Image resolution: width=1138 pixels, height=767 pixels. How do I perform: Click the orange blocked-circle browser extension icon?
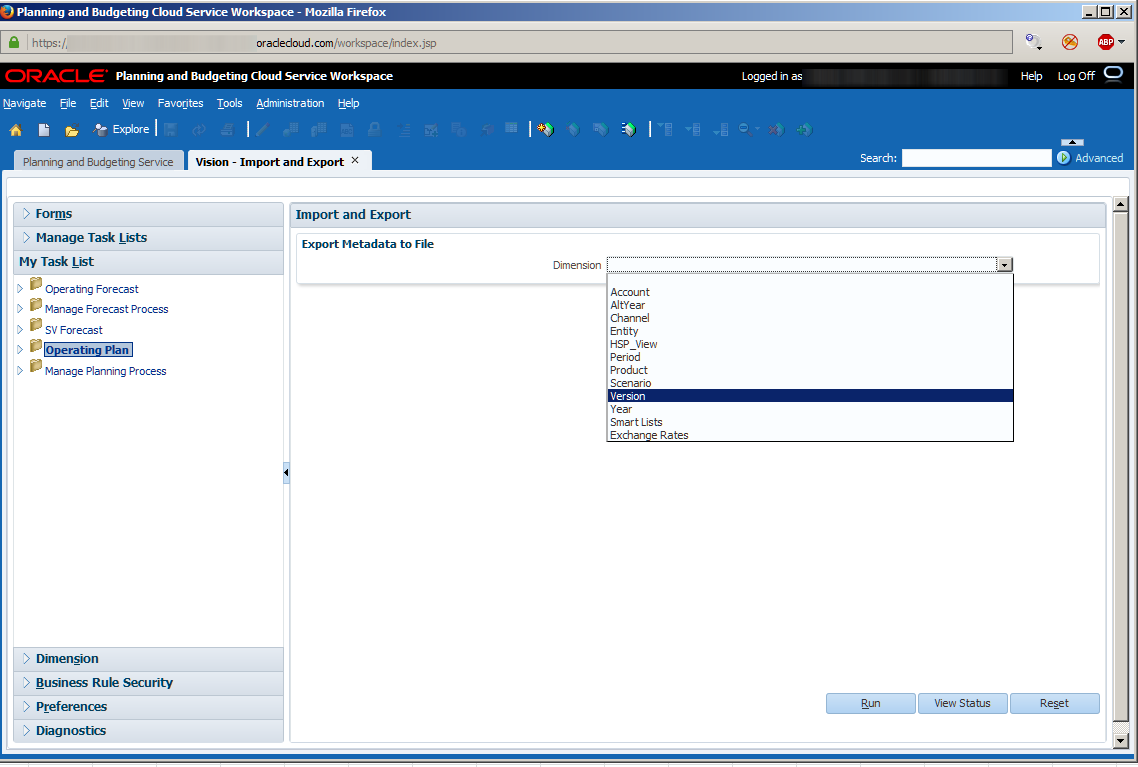[1070, 42]
